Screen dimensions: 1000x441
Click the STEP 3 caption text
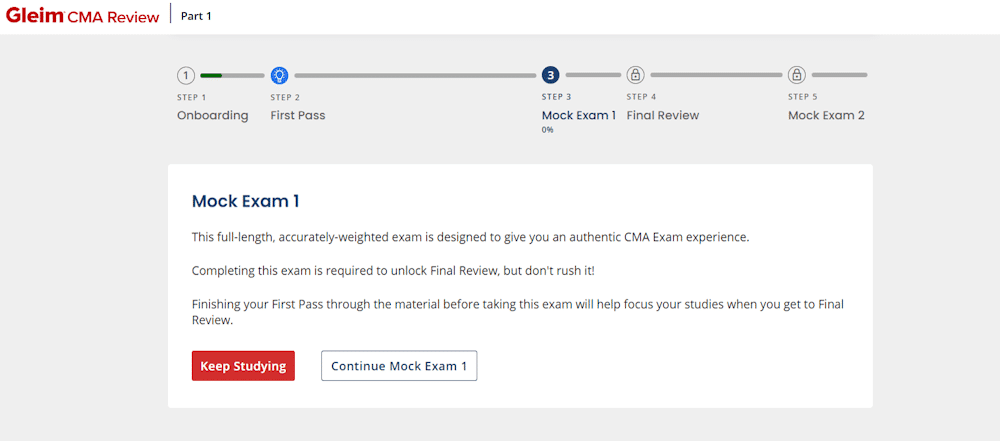557,97
